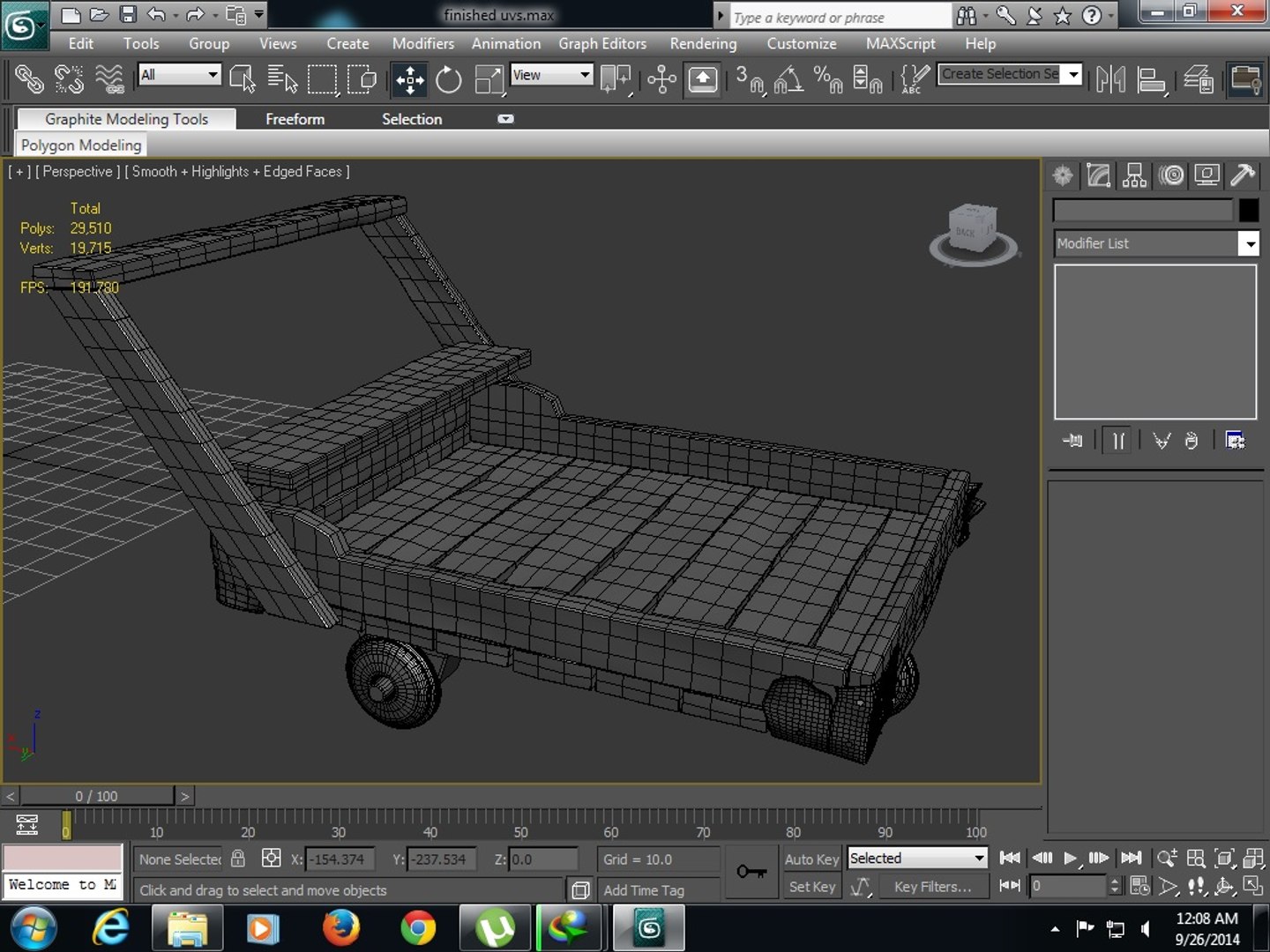This screenshot has width=1270, height=952.
Task: Click the Select and Scale tool
Action: [x=489, y=80]
